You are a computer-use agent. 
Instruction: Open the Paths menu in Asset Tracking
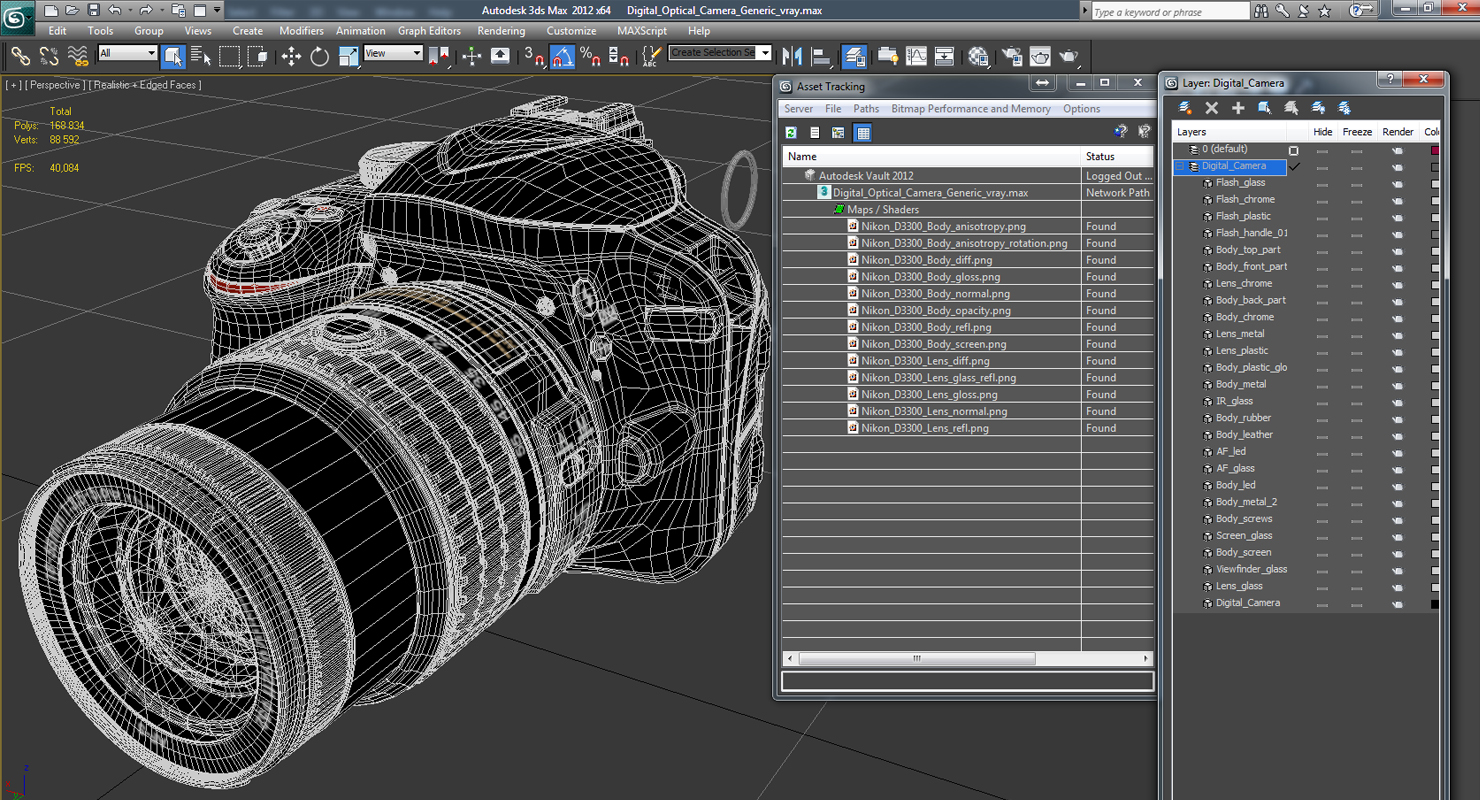pyautogui.click(x=866, y=109)
